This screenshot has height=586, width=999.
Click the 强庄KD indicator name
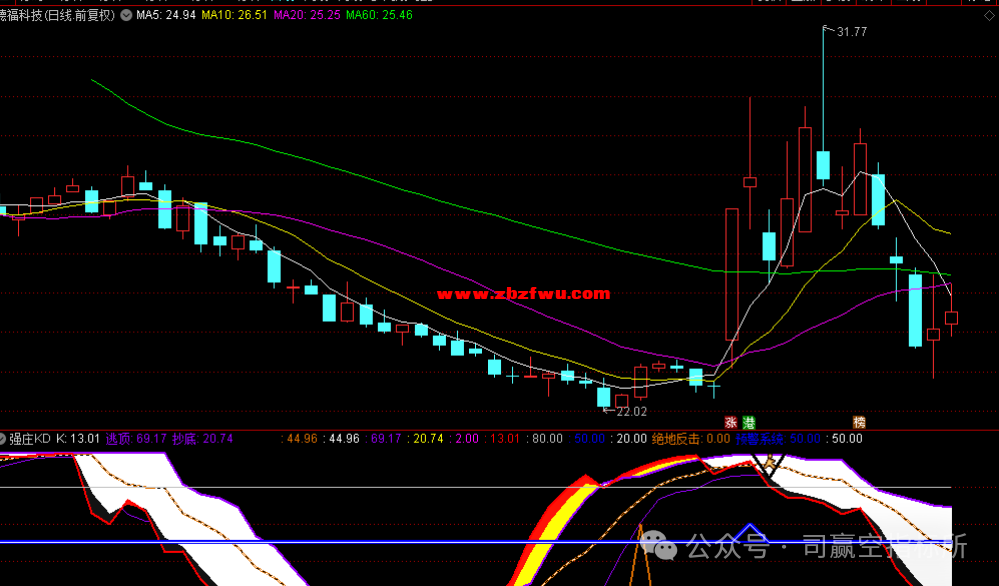(x=30, y=439)
